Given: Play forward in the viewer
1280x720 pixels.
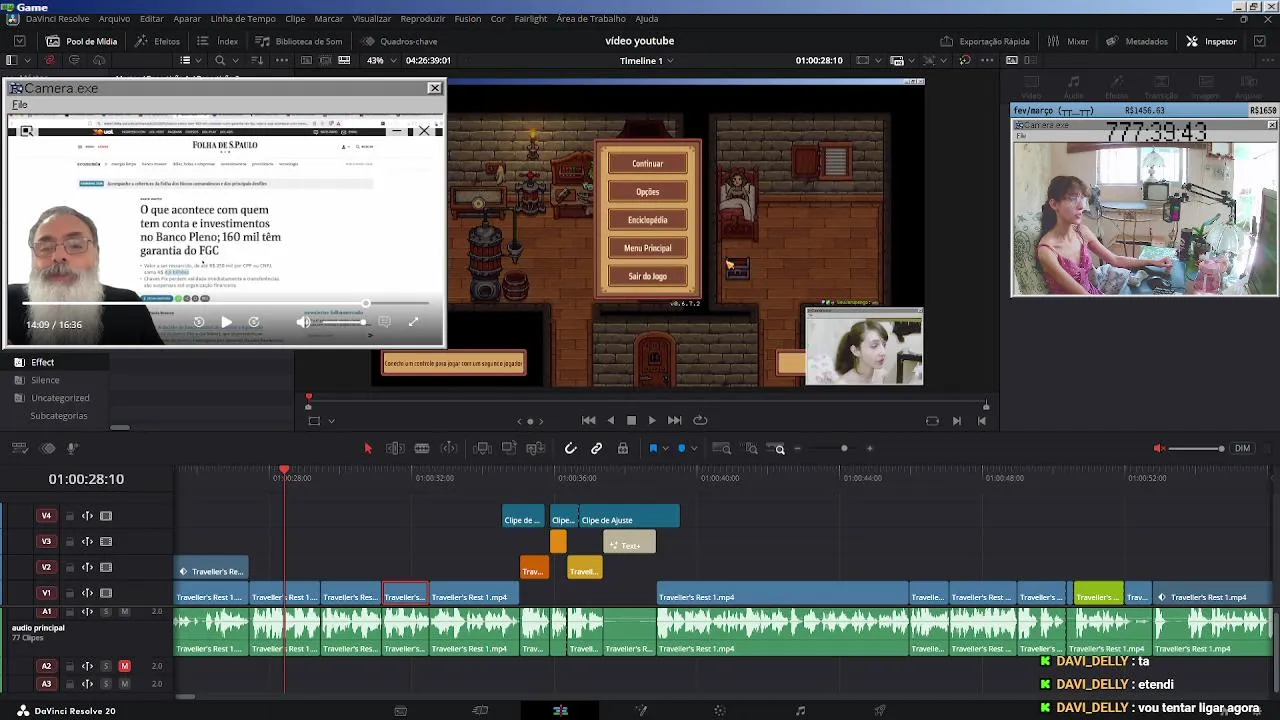Looking at the screenshot, I should 652,421.
